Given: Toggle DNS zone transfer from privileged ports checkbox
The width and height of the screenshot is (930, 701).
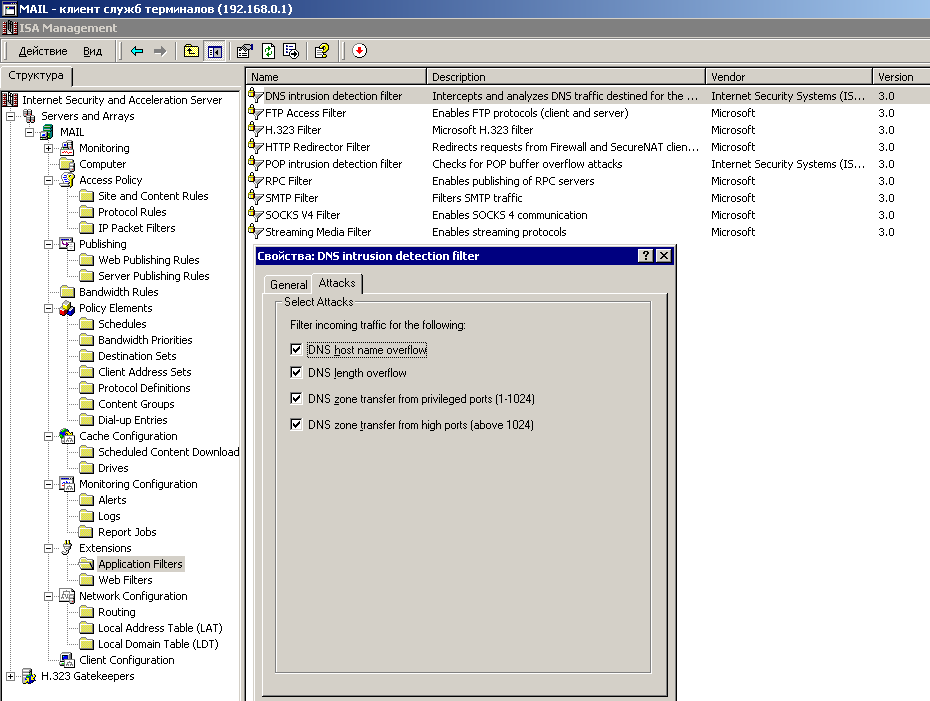Looking at the screenshot, I should 296,399.
